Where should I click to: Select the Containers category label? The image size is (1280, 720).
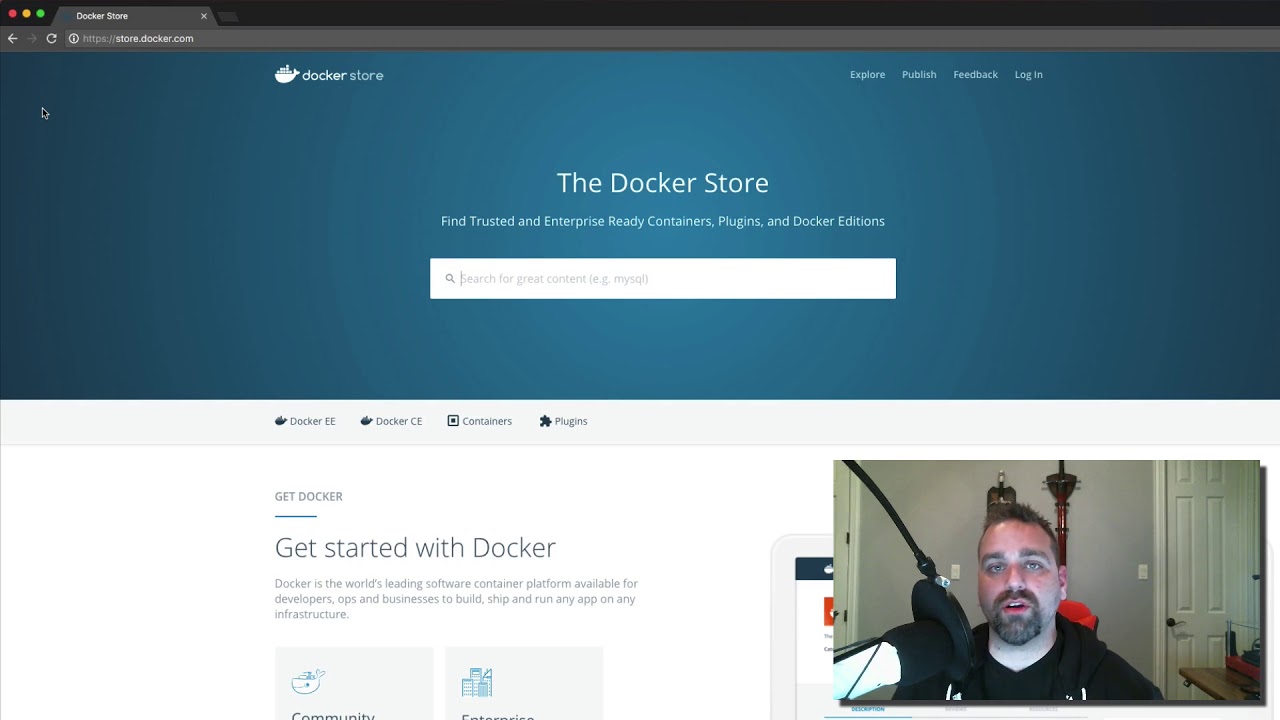click(x=487, y=421)
